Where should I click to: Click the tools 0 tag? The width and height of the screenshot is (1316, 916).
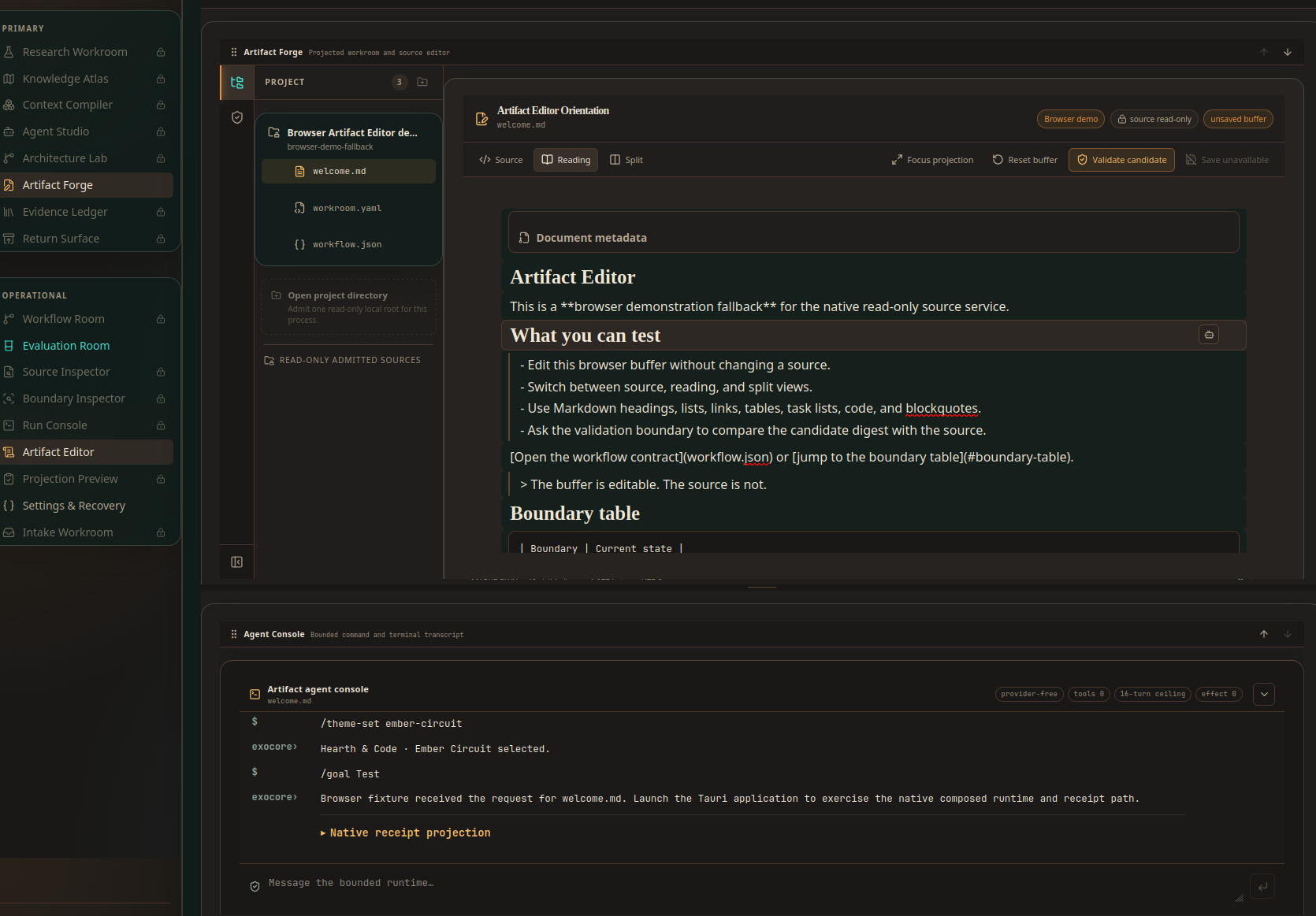[1089, 694]
